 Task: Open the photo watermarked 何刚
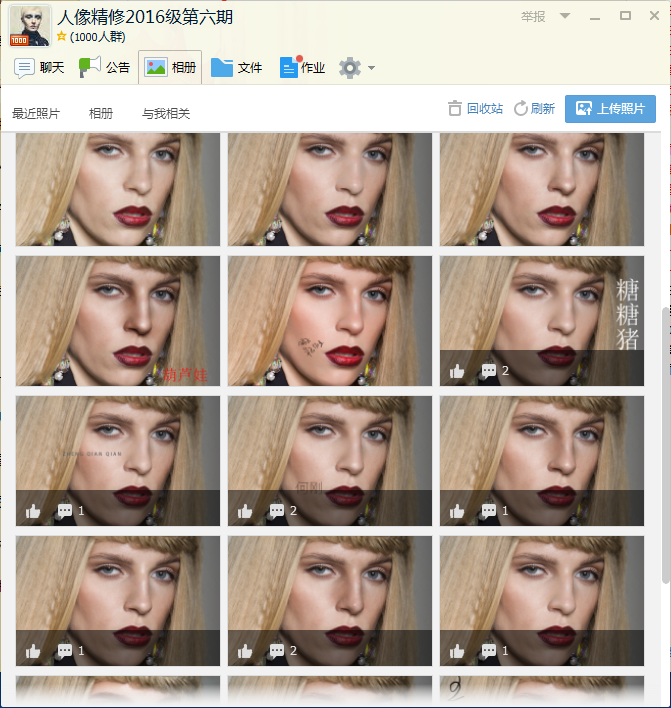330,461
